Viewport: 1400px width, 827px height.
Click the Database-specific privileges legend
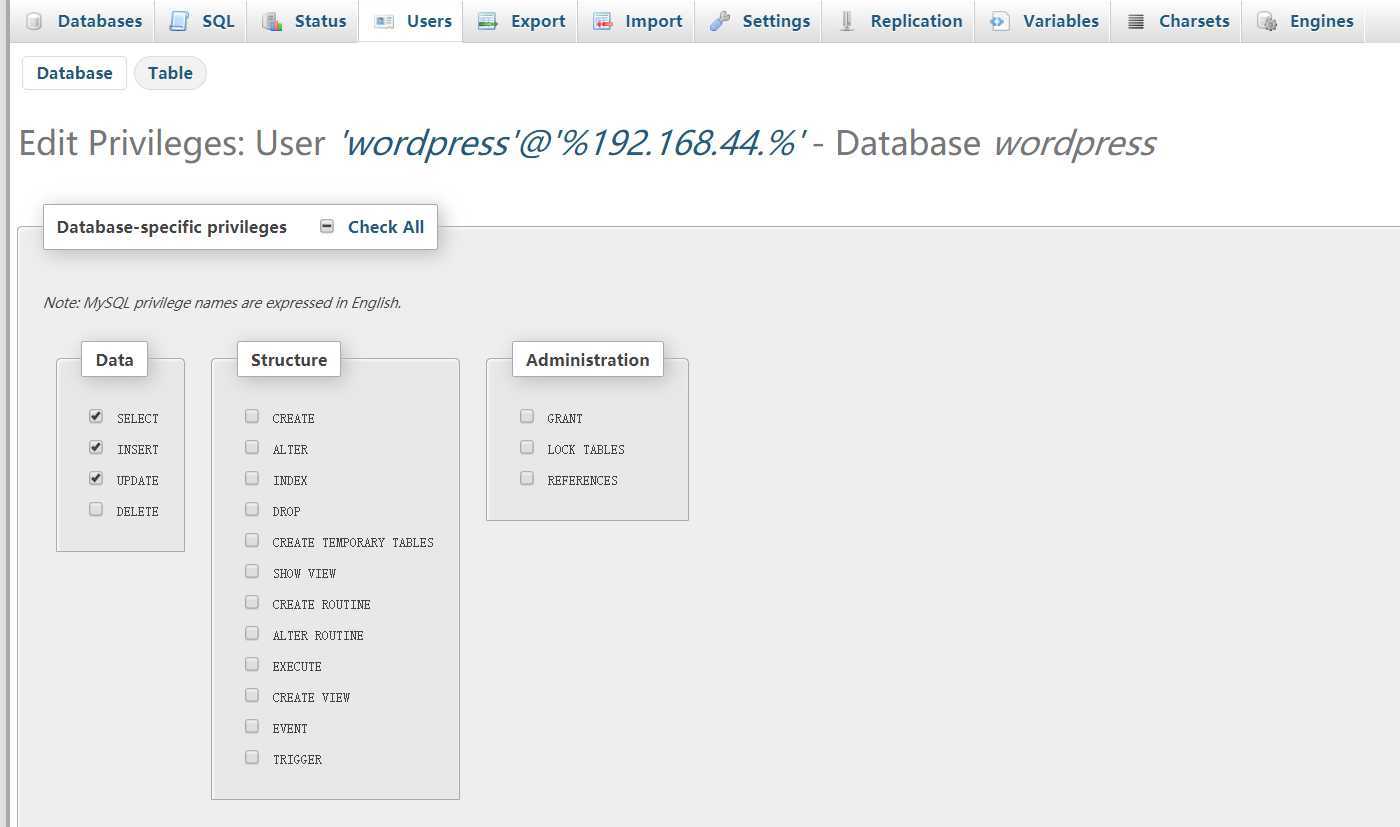172,227
